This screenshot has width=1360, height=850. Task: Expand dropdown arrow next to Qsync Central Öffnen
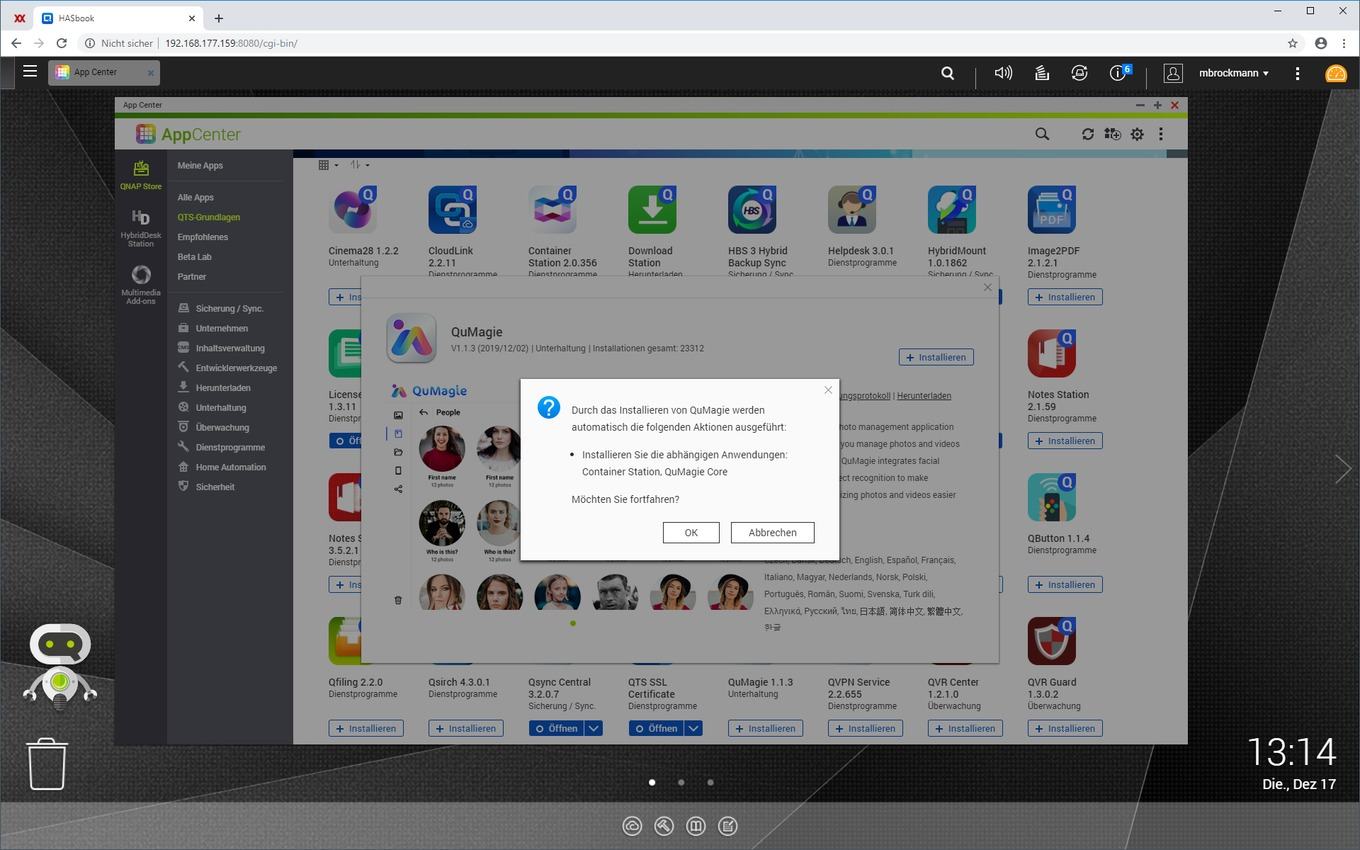coord(594,728)
